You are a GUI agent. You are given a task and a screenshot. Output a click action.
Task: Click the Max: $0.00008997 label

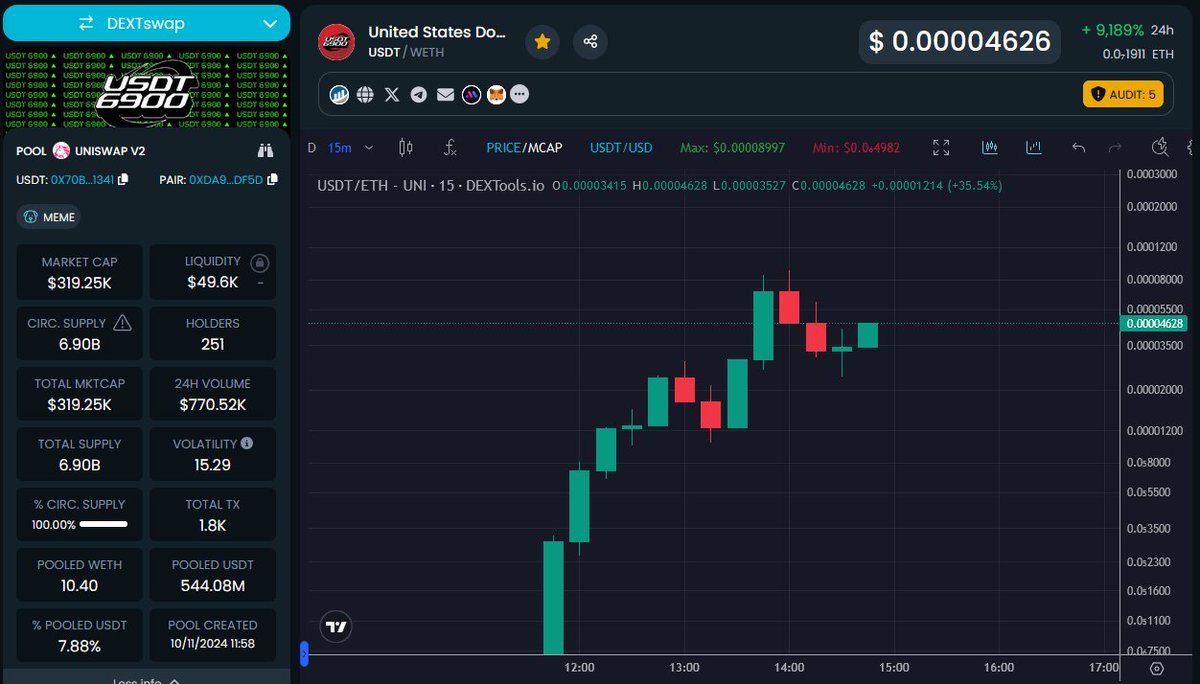click(x=732, y=148)
